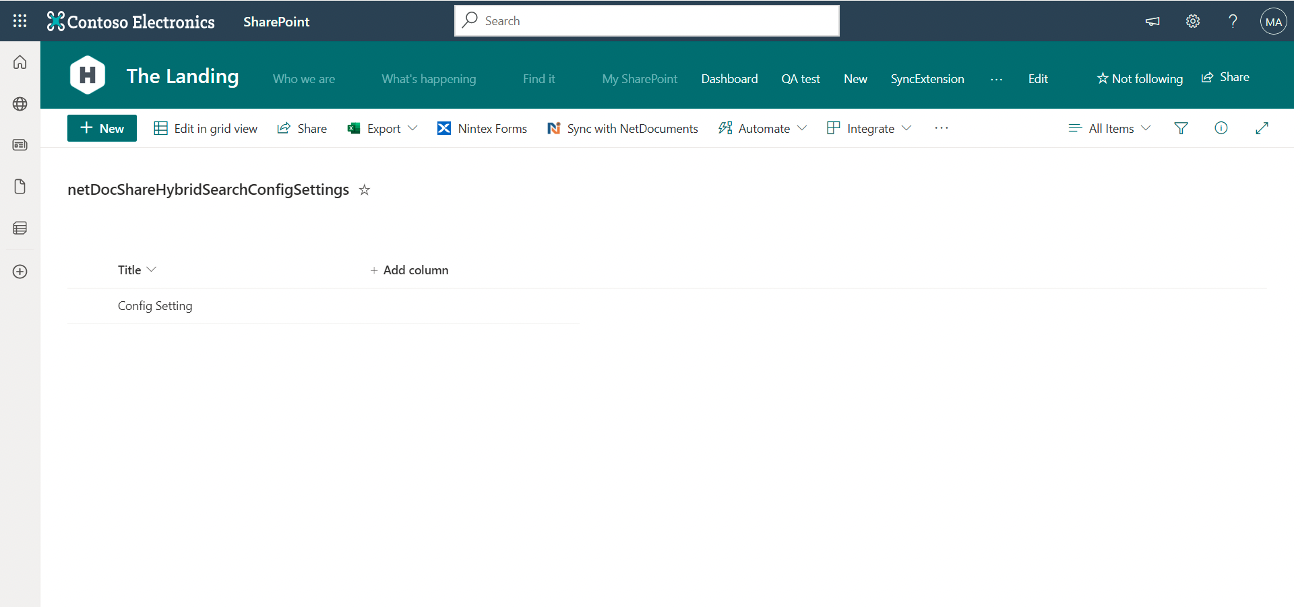
Task: Open the Help question mark icon
Action: (1233, 21)
